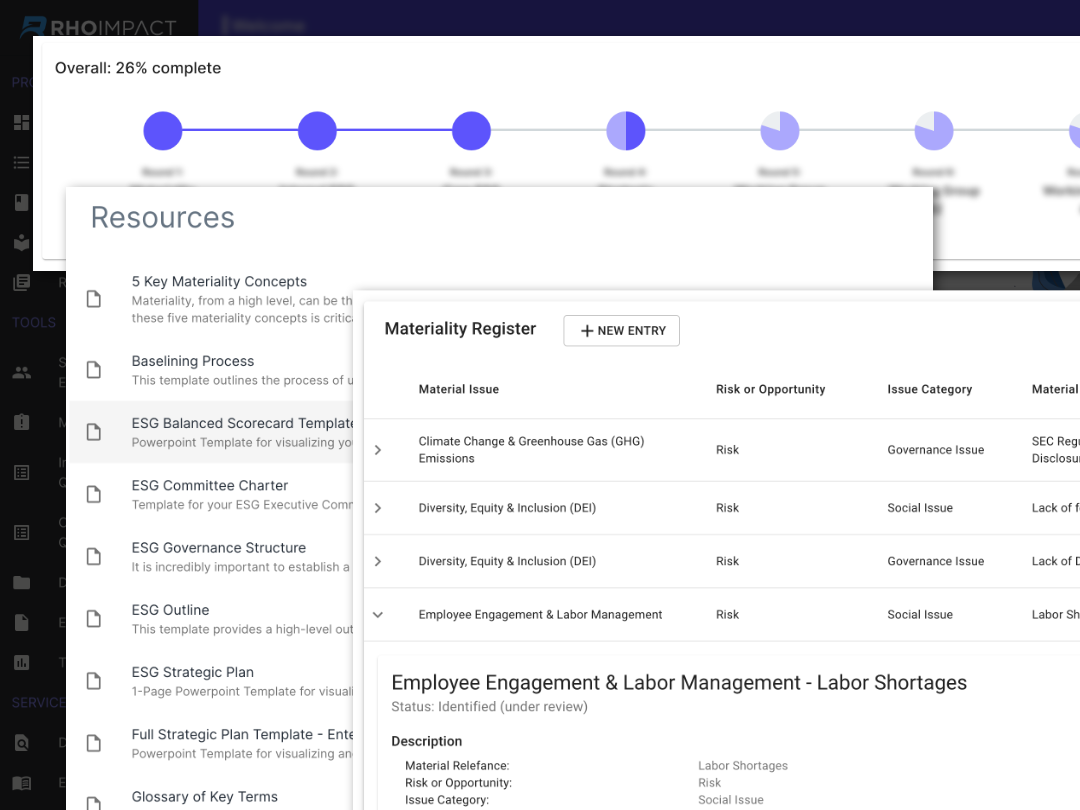This screenshot has height=810, width=1080.
Task: Click the Materiality Register heading
Action: (460, 329)
